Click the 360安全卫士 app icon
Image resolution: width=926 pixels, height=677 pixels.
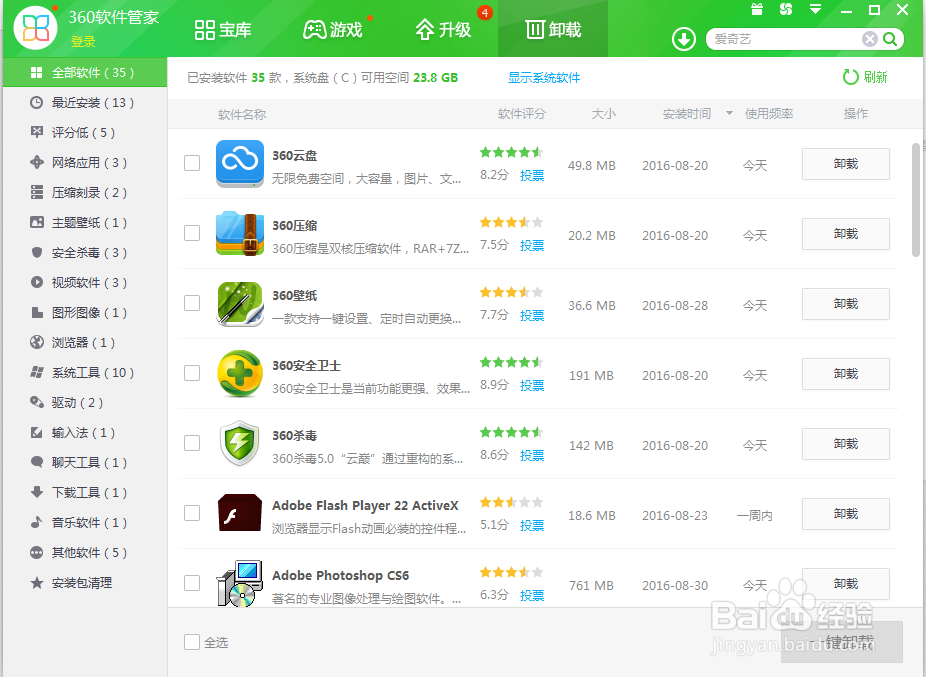click(240, 373)
